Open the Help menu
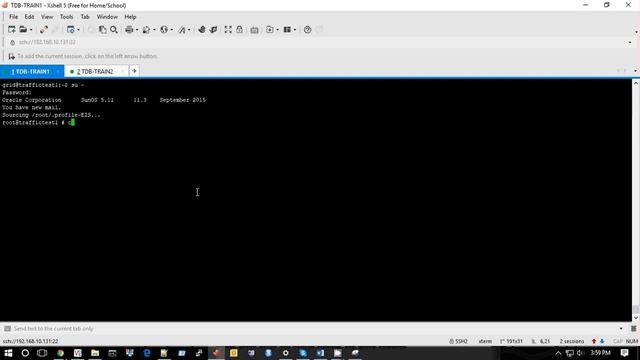 [x=130, y=17]
